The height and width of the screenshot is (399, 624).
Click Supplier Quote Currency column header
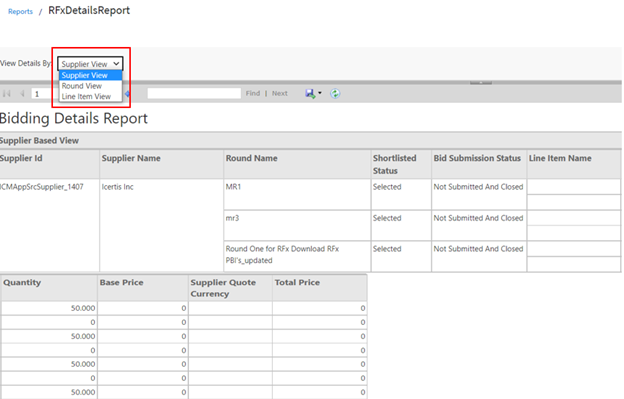(230, 288)
